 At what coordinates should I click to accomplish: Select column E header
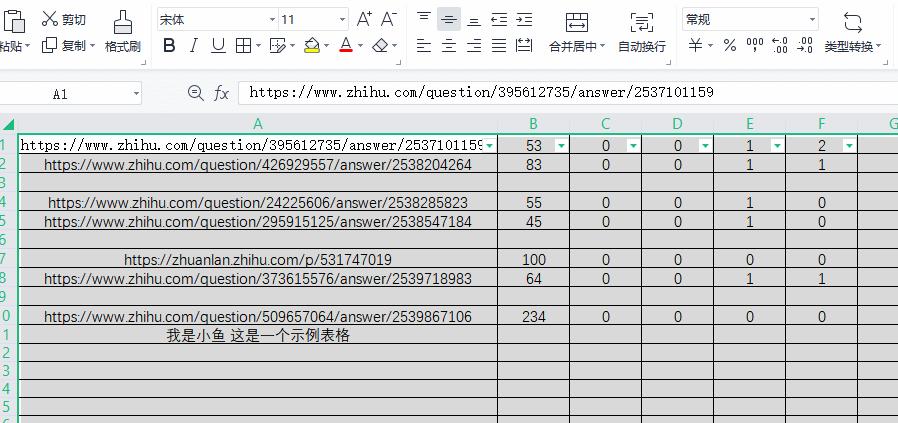click(x=750, y=124)
